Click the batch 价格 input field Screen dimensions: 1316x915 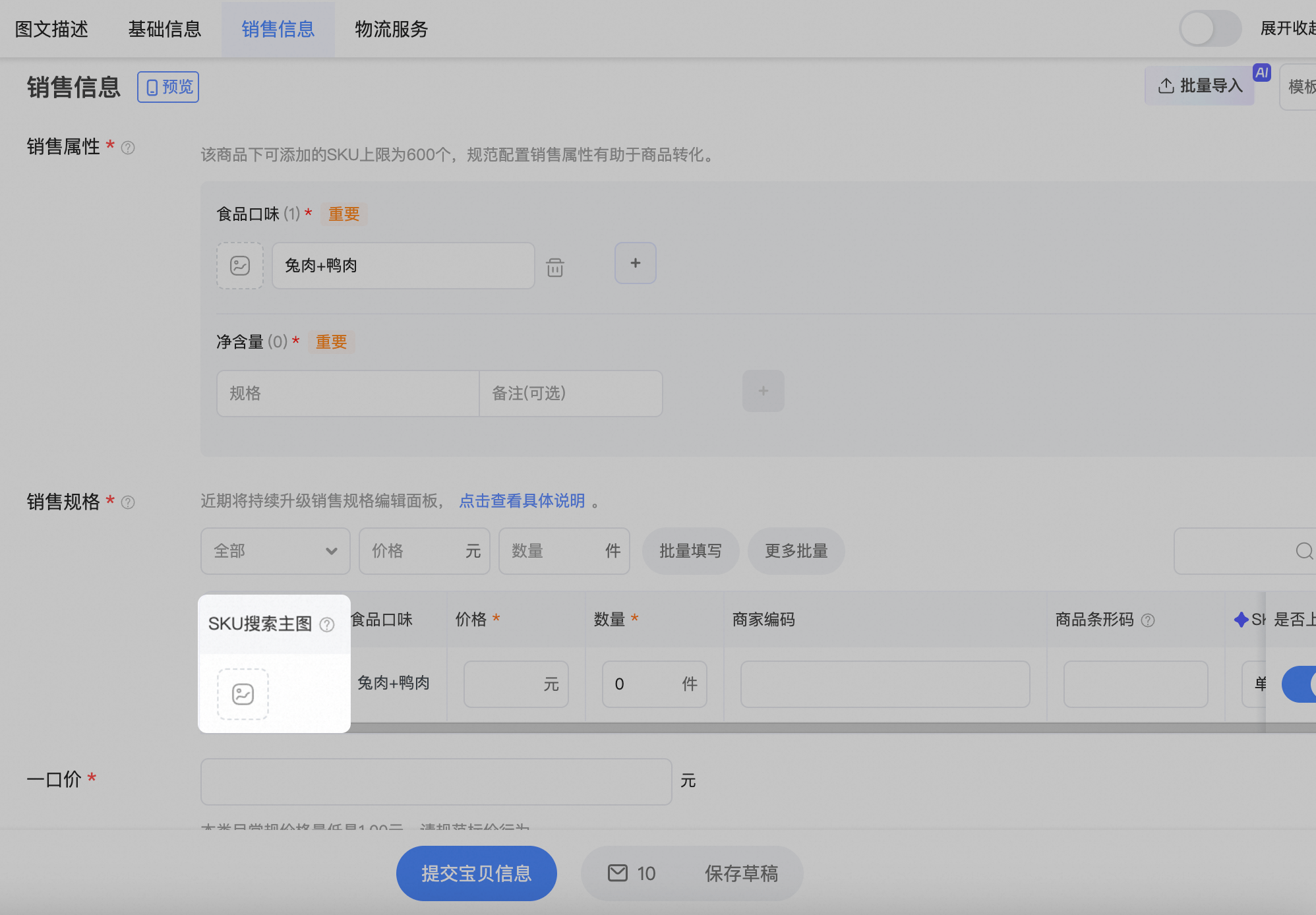pyautogui.click(x=425, y=551)
